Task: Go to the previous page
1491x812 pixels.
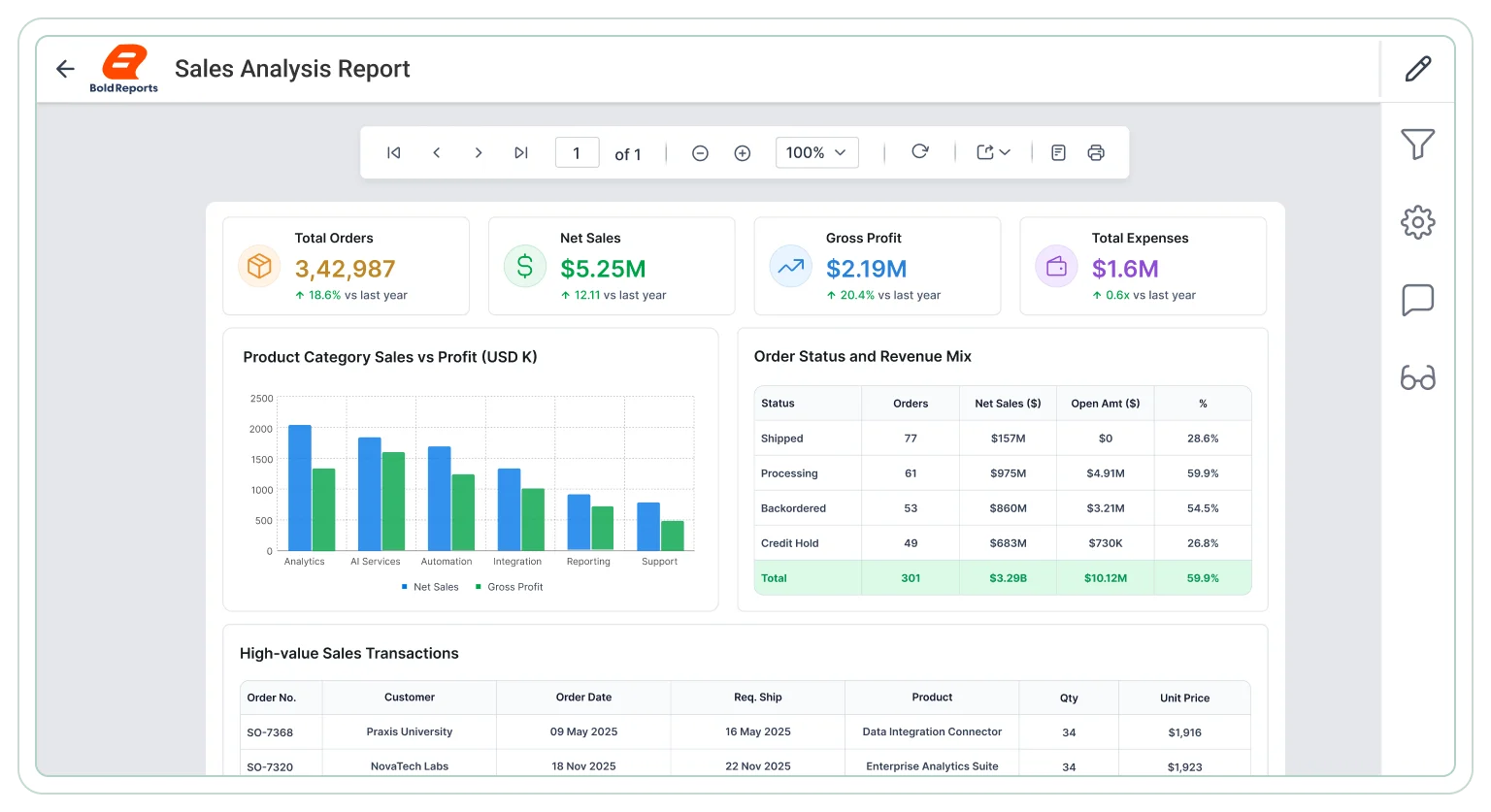Action: [437, 152]
